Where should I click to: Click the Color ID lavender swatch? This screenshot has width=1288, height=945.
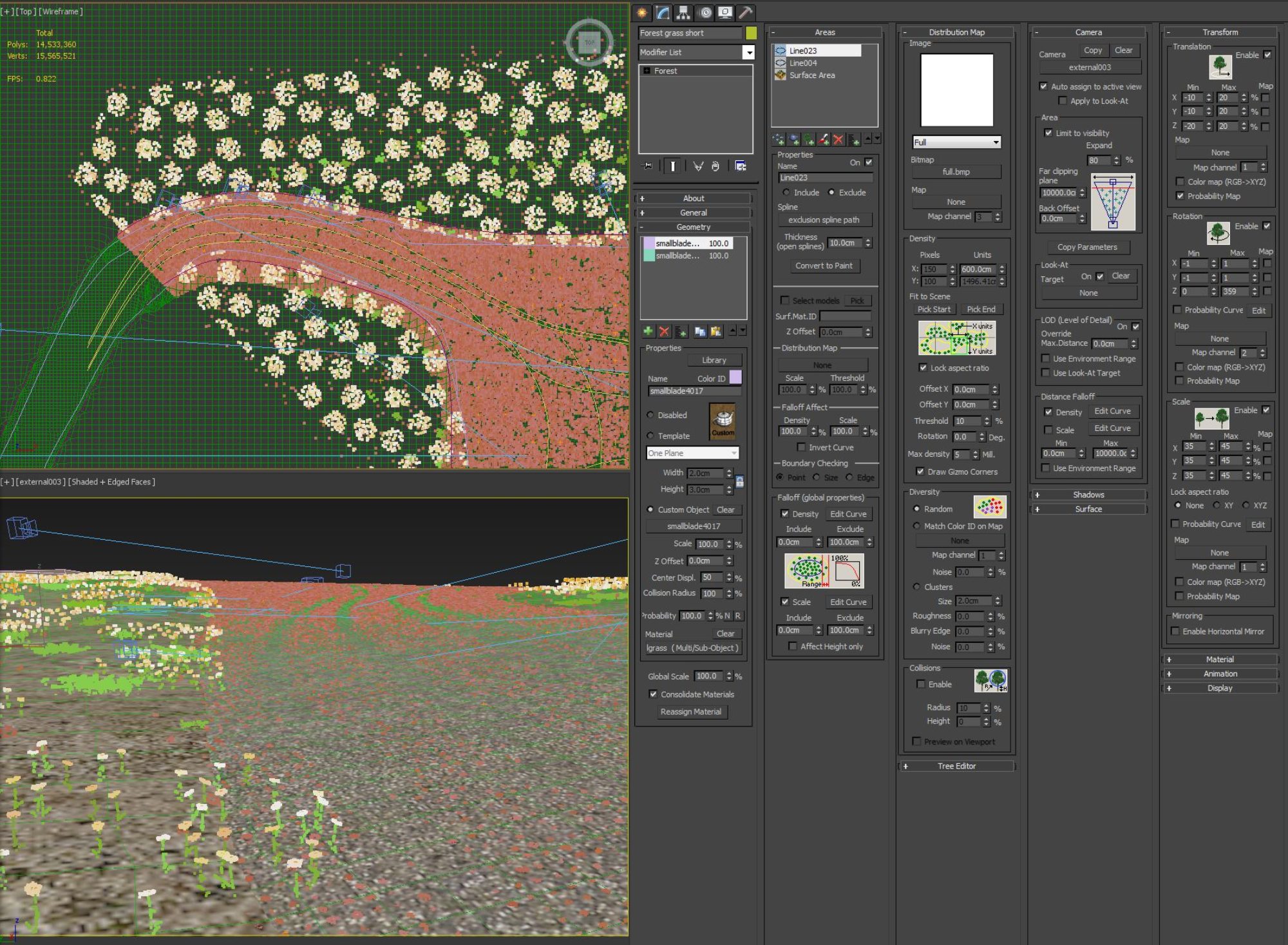pos(735,377)
